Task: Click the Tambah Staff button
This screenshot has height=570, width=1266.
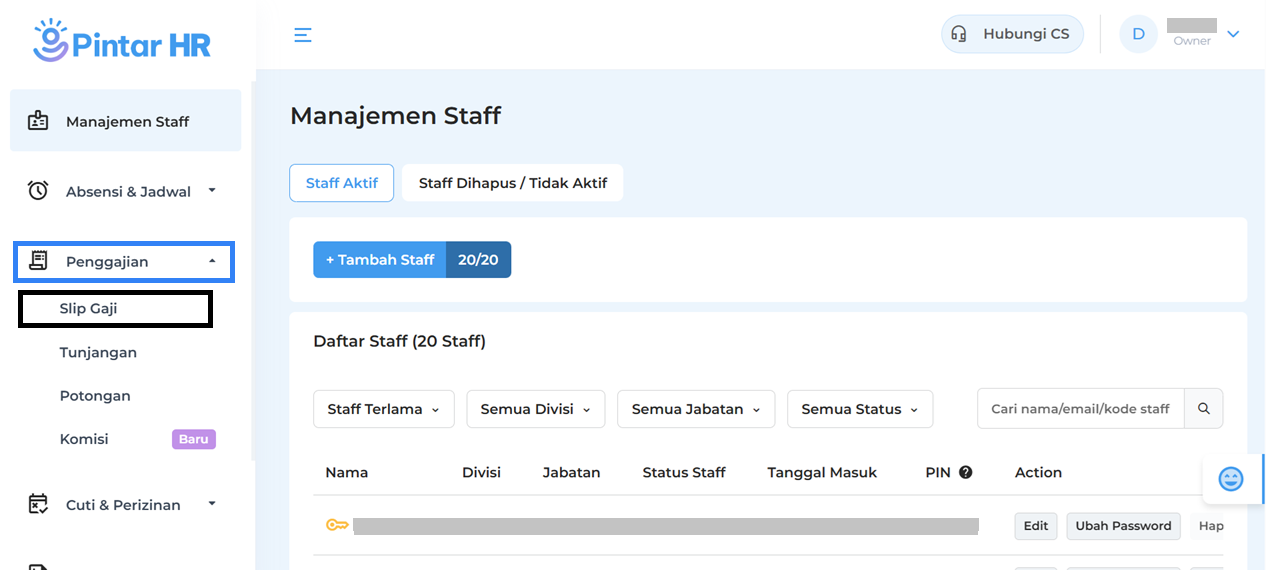Action: (x=380, y=260)
